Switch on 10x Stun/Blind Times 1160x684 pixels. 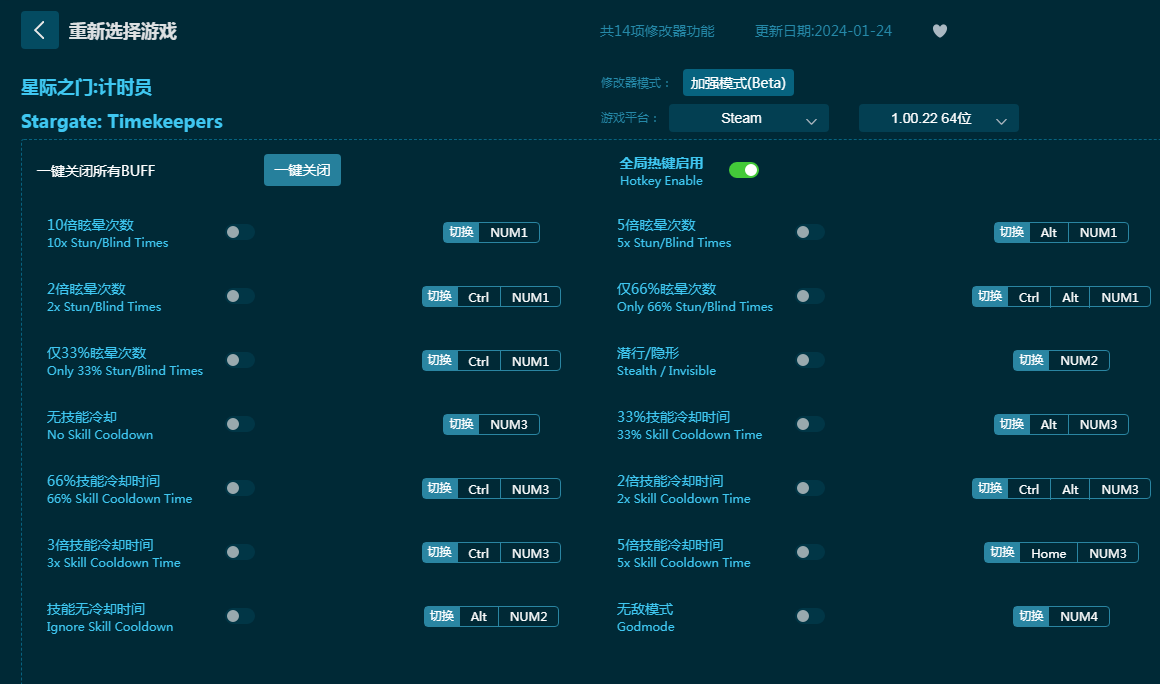pos(239,232)
